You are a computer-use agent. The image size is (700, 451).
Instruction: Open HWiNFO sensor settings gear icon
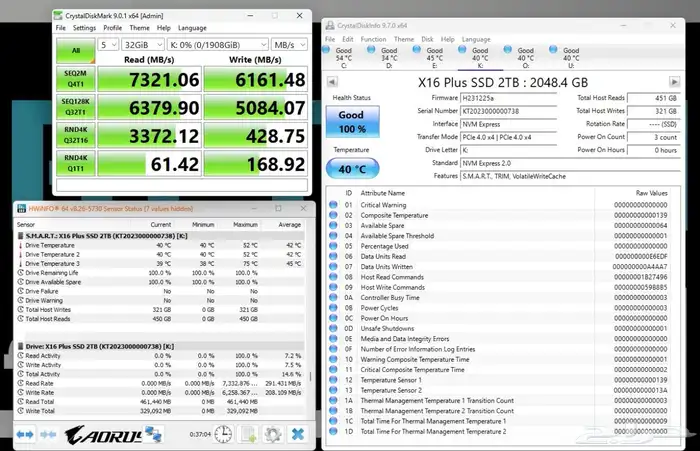273,434
